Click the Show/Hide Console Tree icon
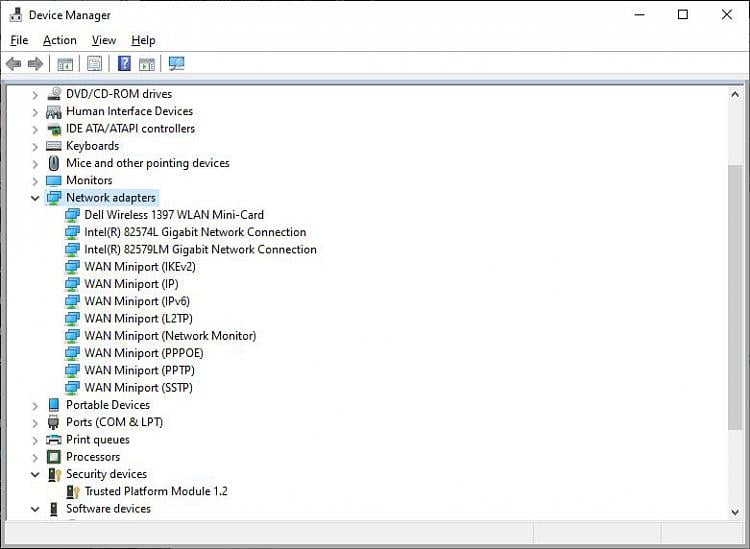Viewport: 750px width, 549px height. click(x=65, y=64)
